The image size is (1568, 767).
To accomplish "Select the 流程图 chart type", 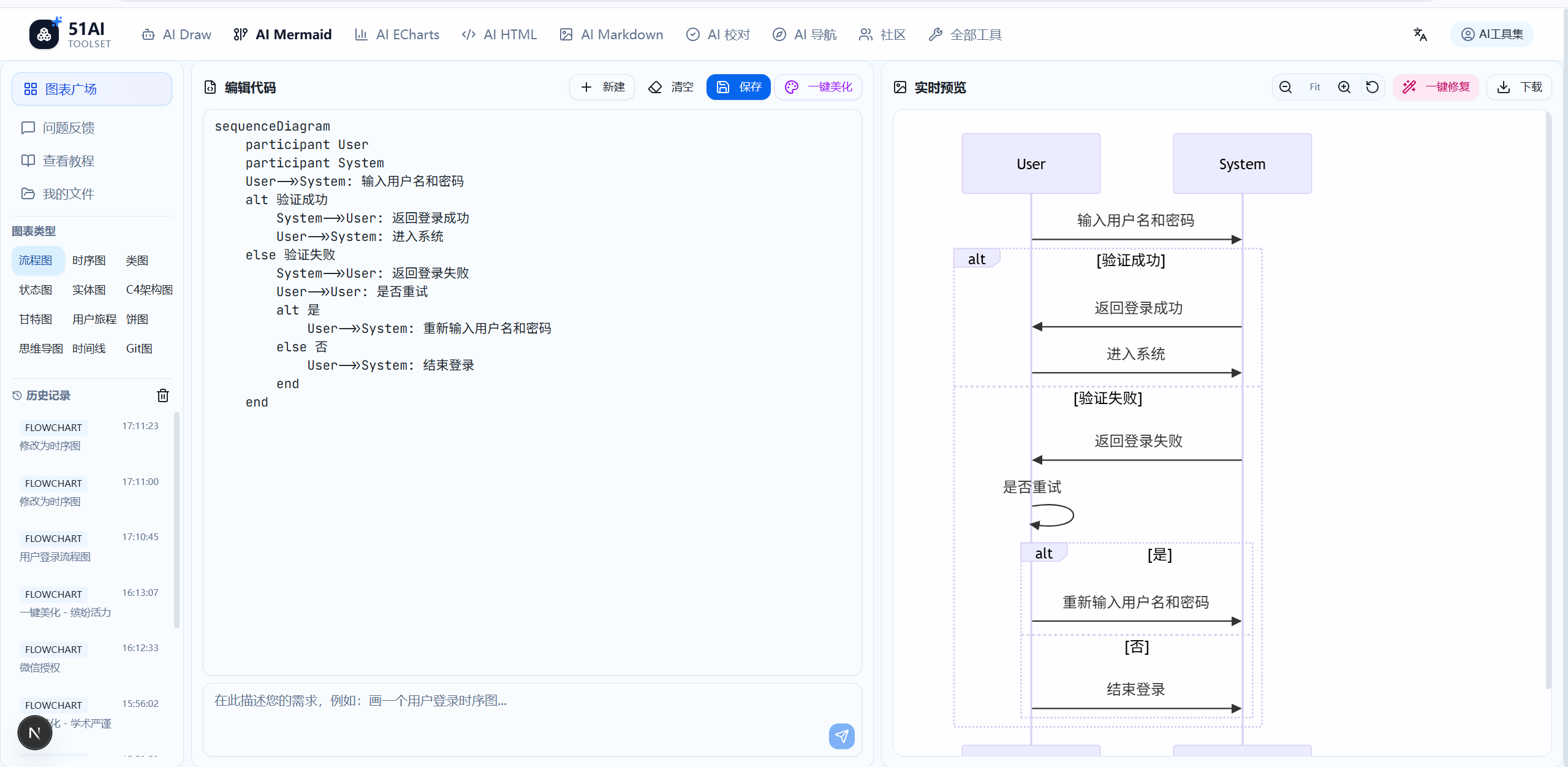I will tap(36, 261).
